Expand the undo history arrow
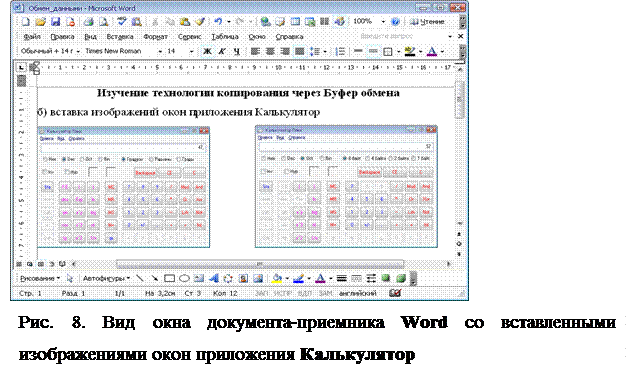 pyautogui.click(x=229, y=22)
